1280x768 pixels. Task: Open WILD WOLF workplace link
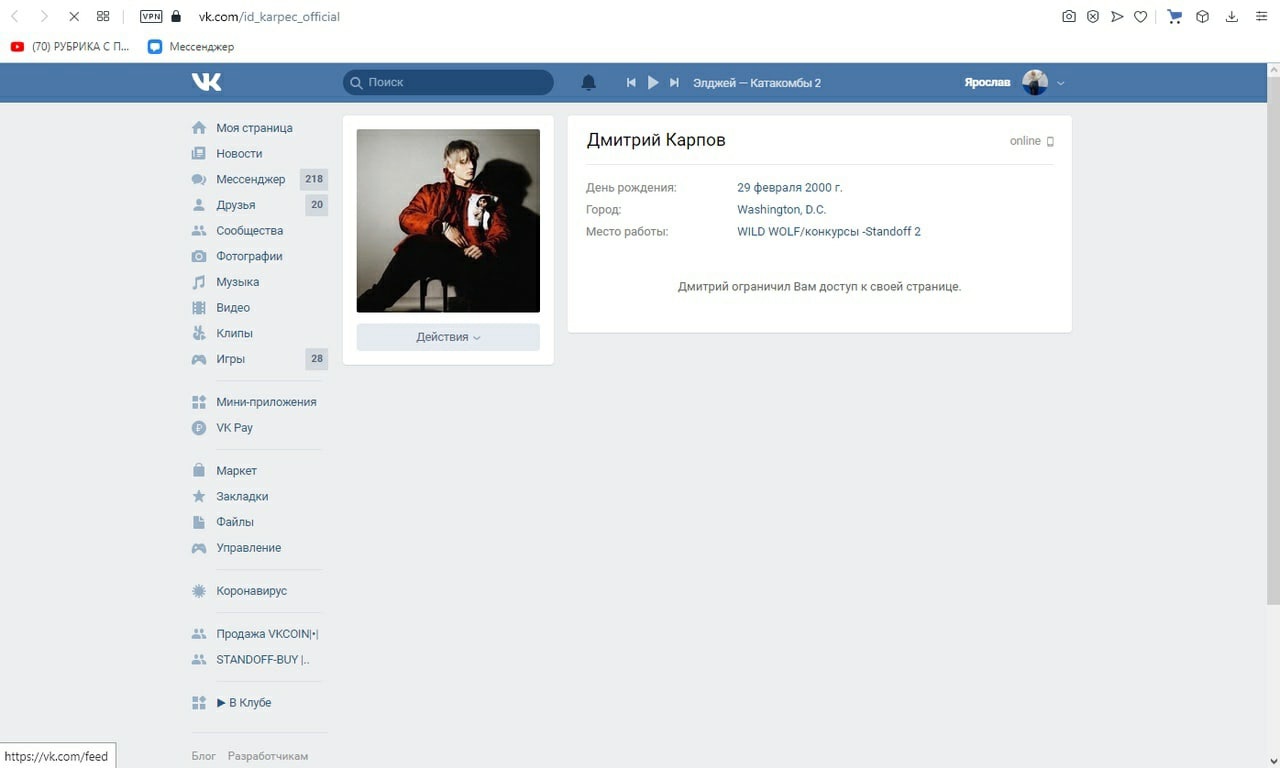click(828, 232)
